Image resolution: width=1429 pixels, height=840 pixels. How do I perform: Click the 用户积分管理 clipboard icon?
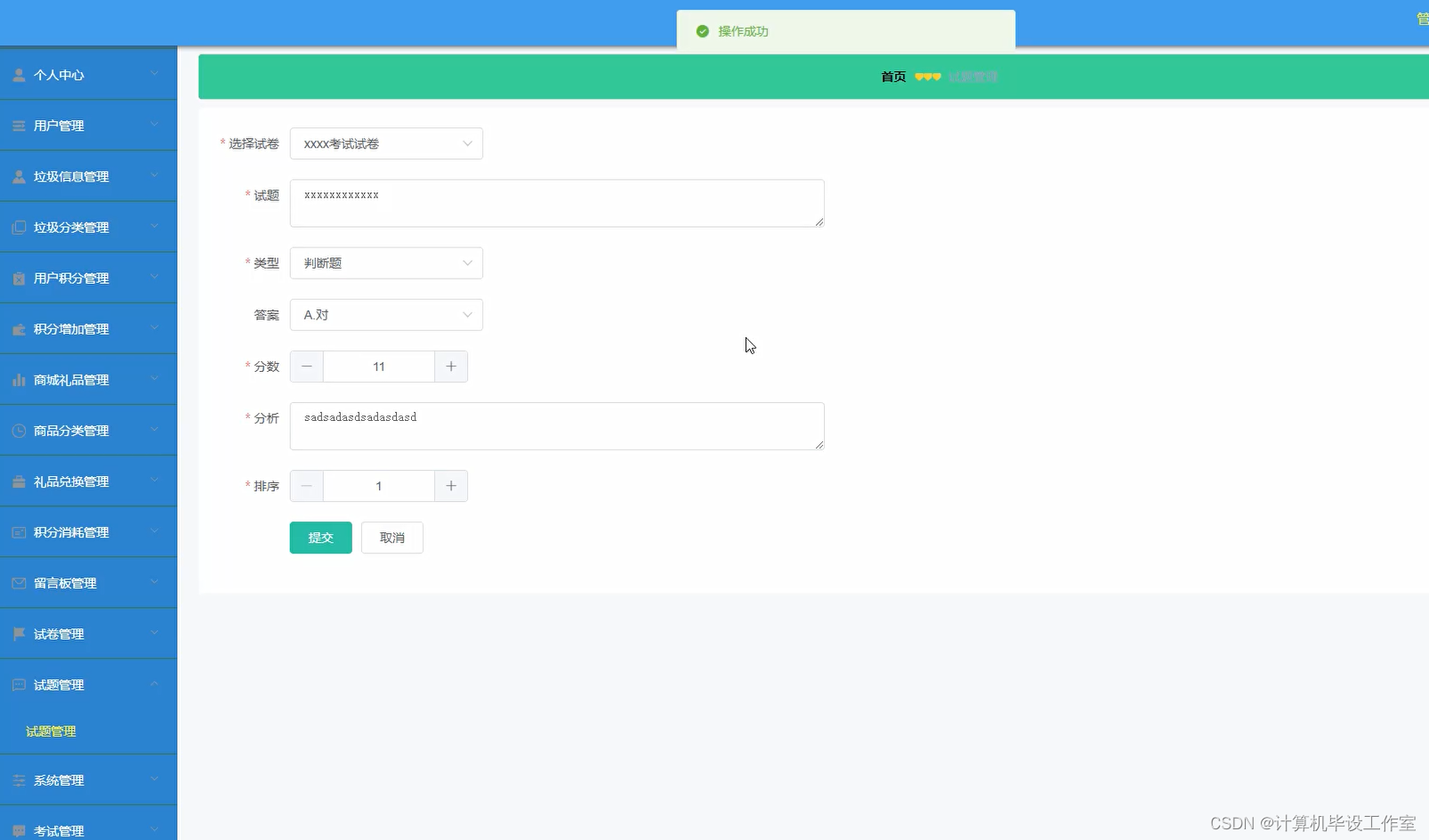click(19, 278)
